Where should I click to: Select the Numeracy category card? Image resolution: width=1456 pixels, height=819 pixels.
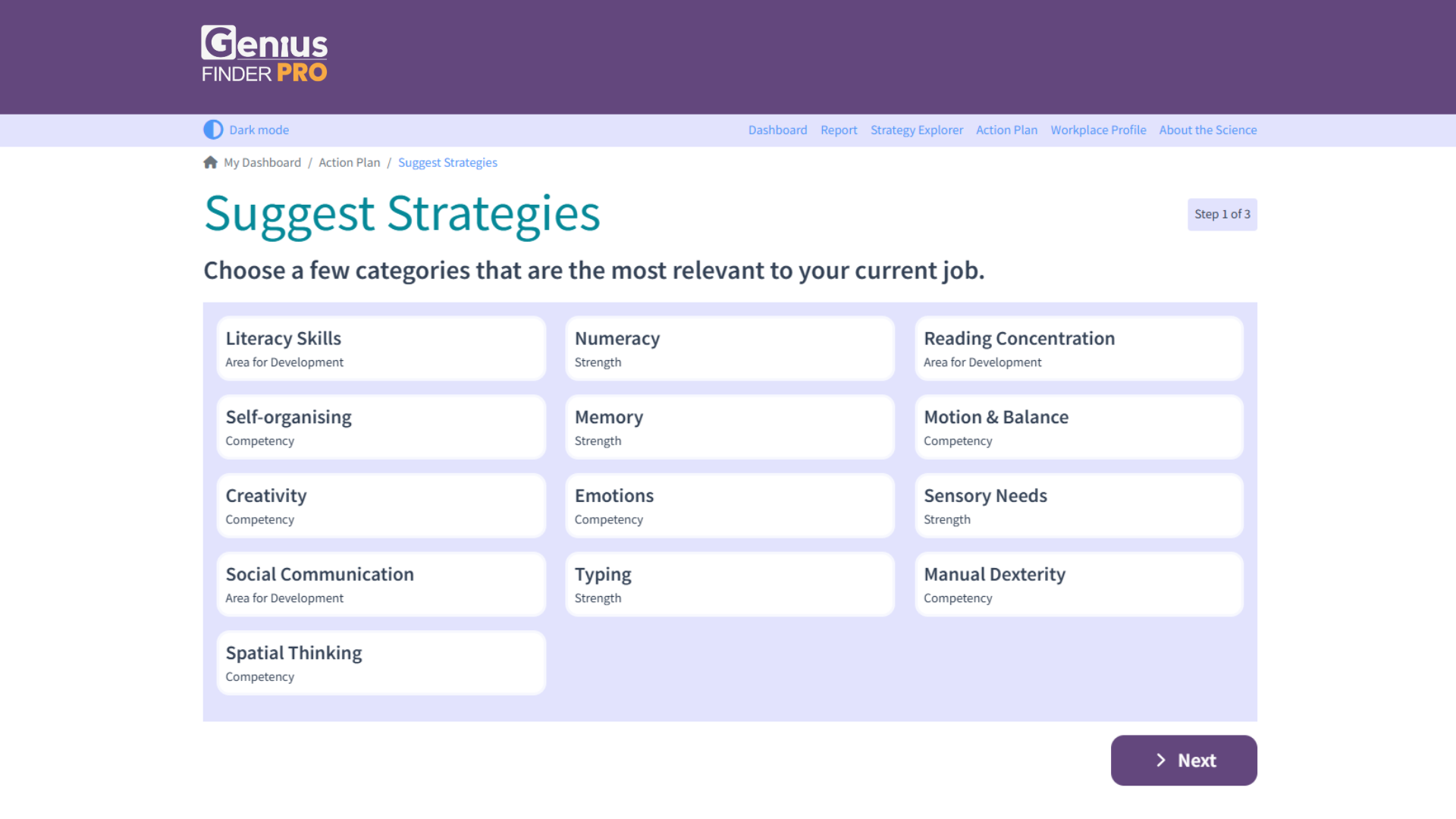[730, 349]
